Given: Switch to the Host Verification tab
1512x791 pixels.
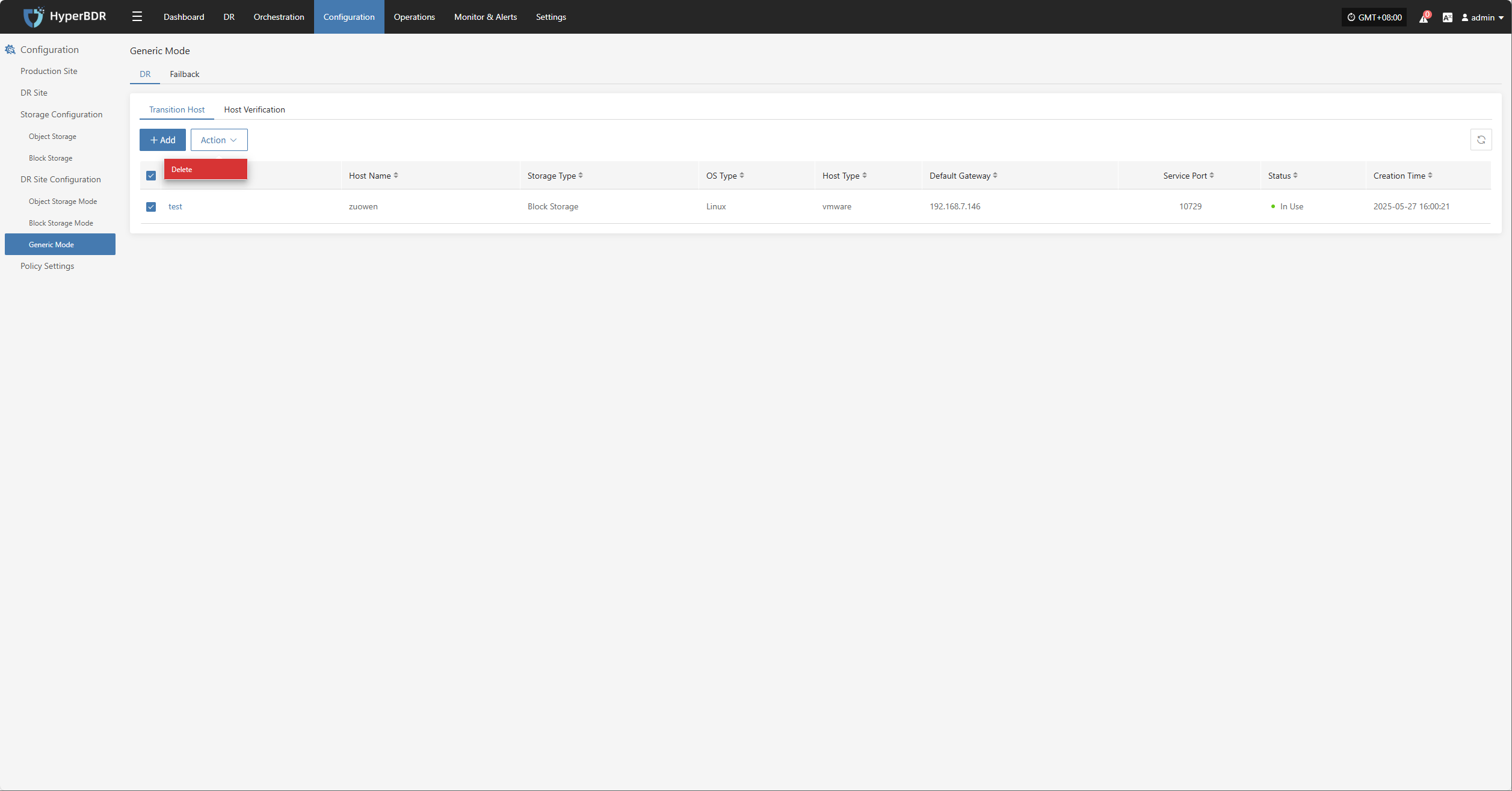Looking at the screenshot, I should (255, 109).
